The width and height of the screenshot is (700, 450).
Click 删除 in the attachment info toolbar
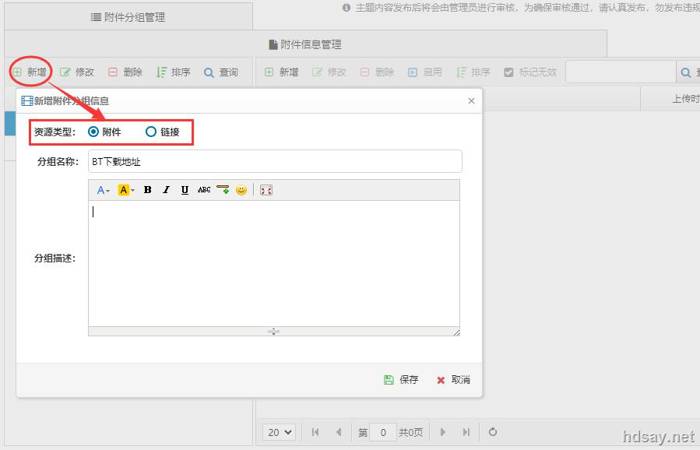coord(377,72)
